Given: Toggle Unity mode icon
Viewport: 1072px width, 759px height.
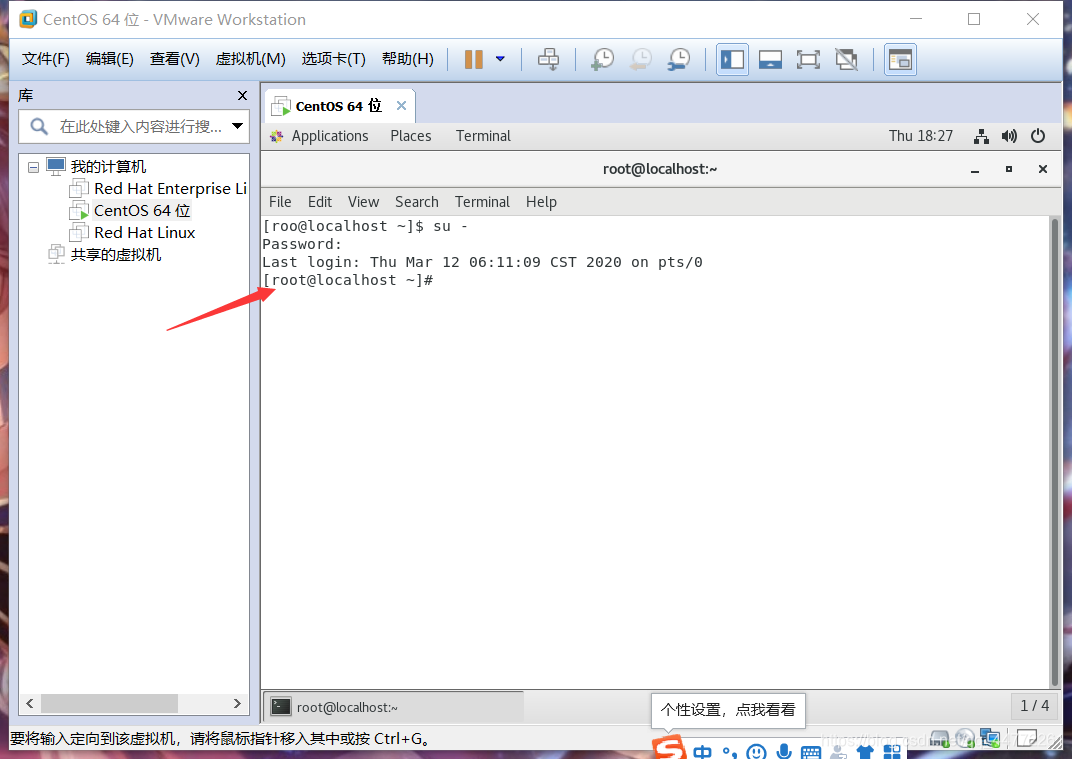Looking at the screenshot, I should pos(846,59).
